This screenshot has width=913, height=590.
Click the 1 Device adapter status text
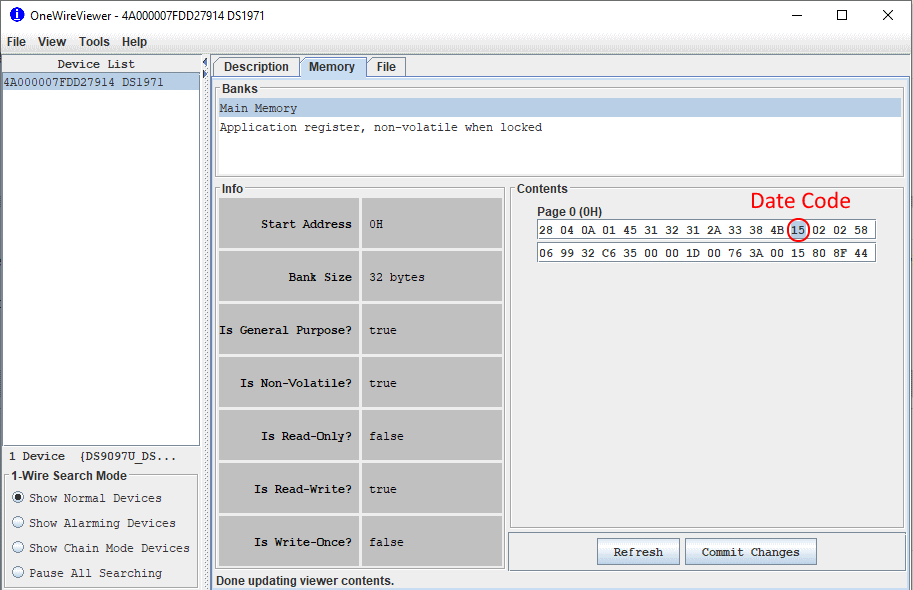[x=92, y=456]
